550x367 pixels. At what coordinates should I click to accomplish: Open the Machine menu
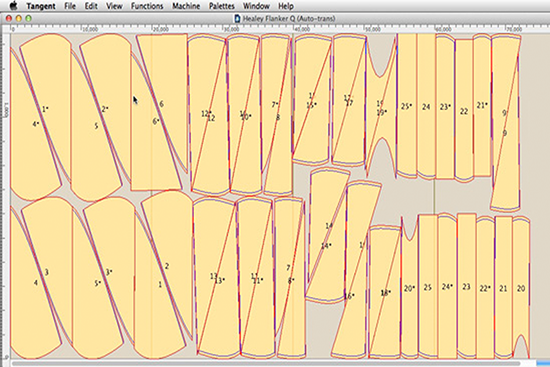tap(186, 6)
